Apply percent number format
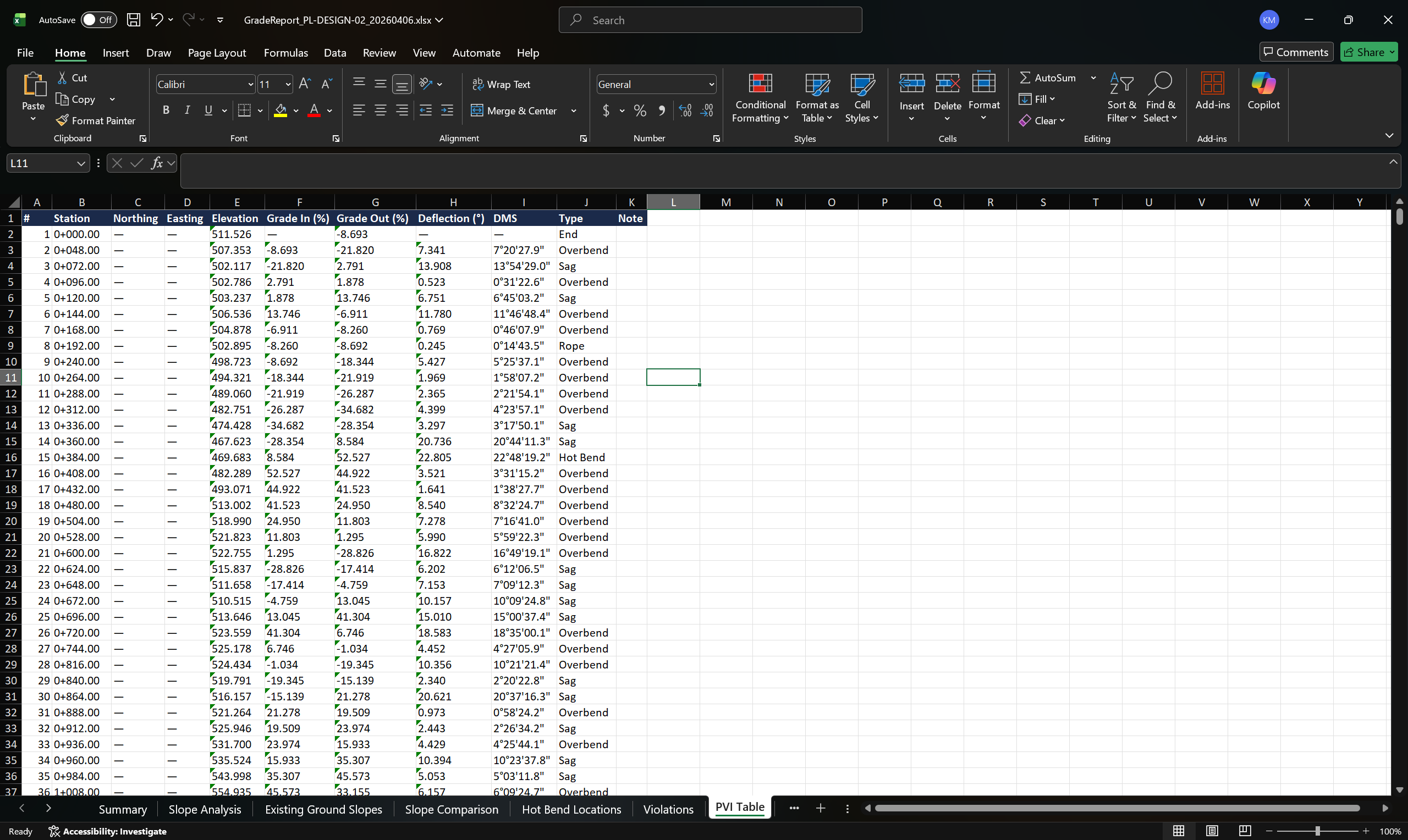Screen dimensions: 1408x840 [640, 110]
